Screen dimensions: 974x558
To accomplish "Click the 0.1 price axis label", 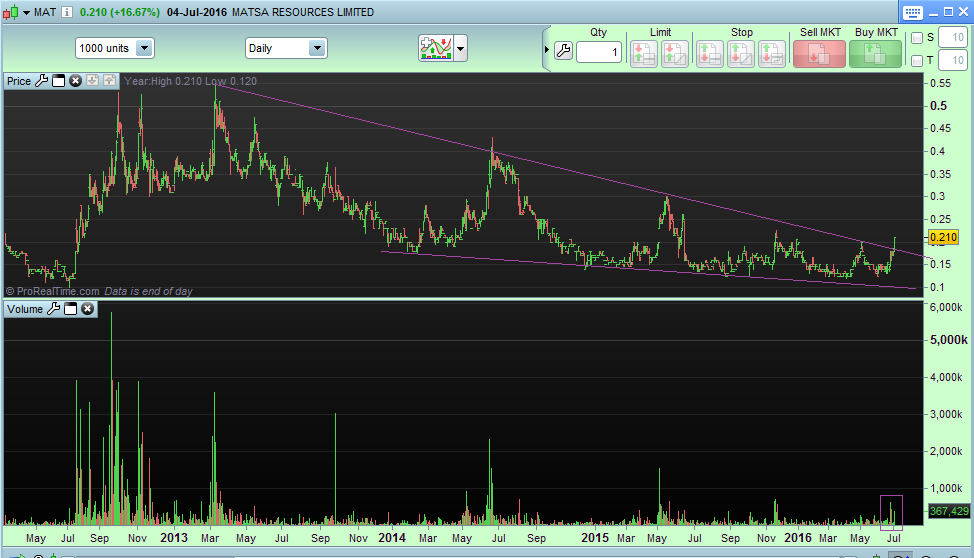I will (937, 287).
